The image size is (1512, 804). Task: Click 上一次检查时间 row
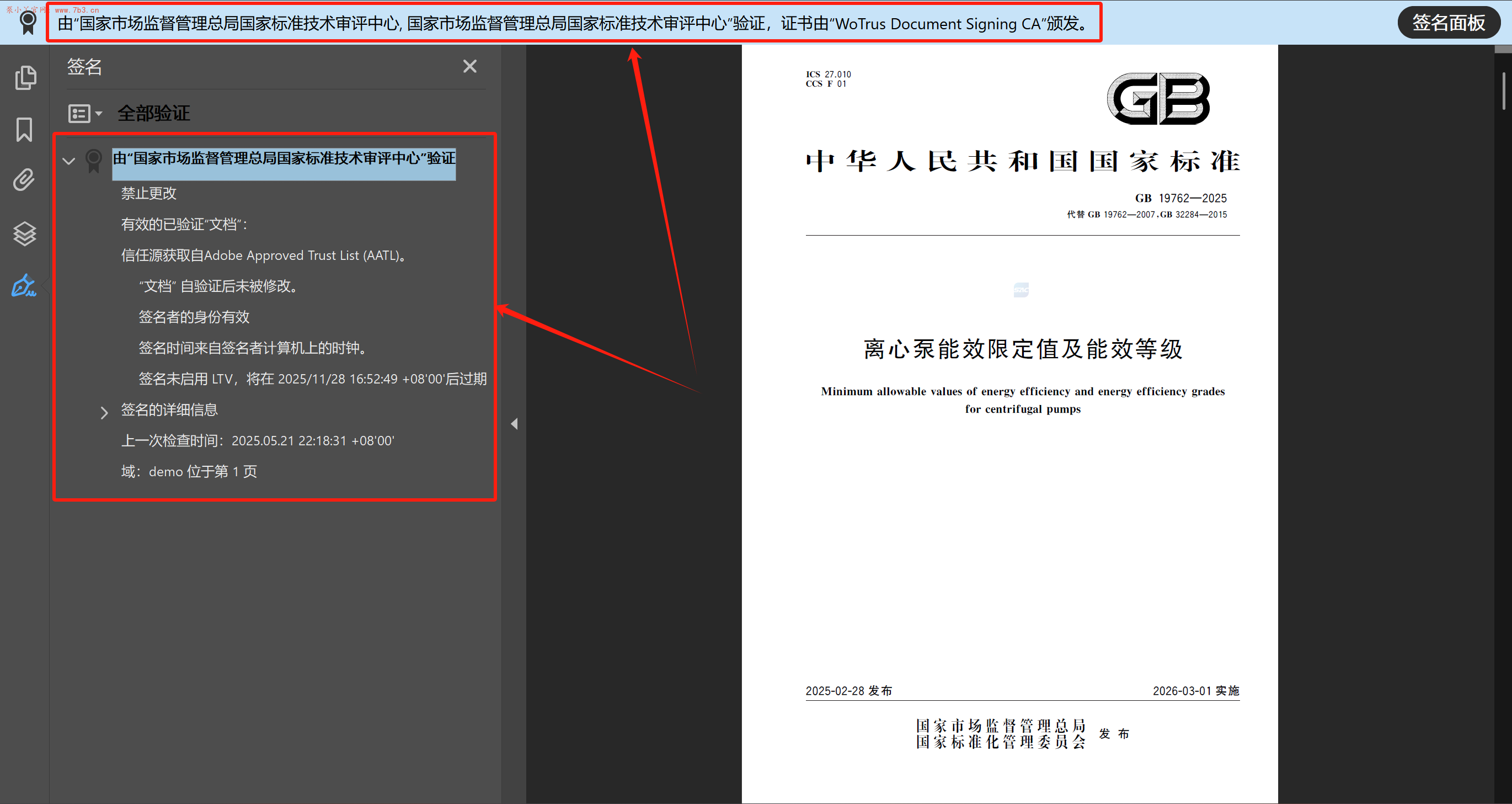[x=258, y=440]
